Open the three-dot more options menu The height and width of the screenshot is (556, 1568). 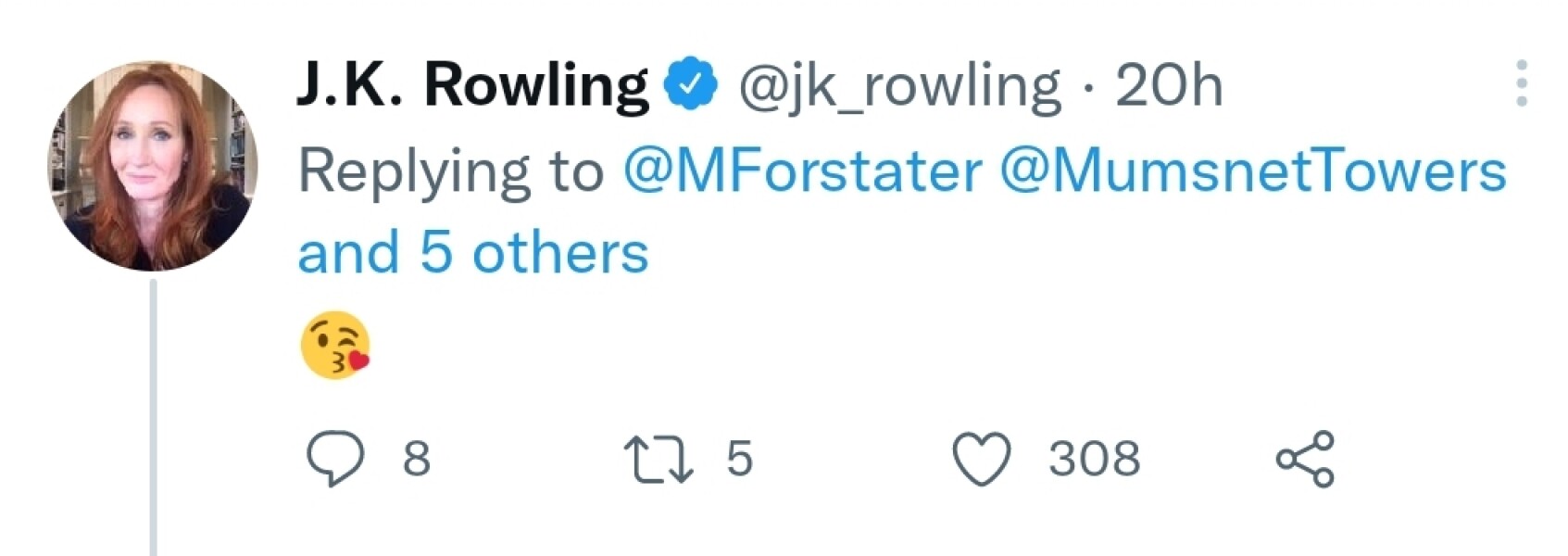click(x=1522, y=83)
